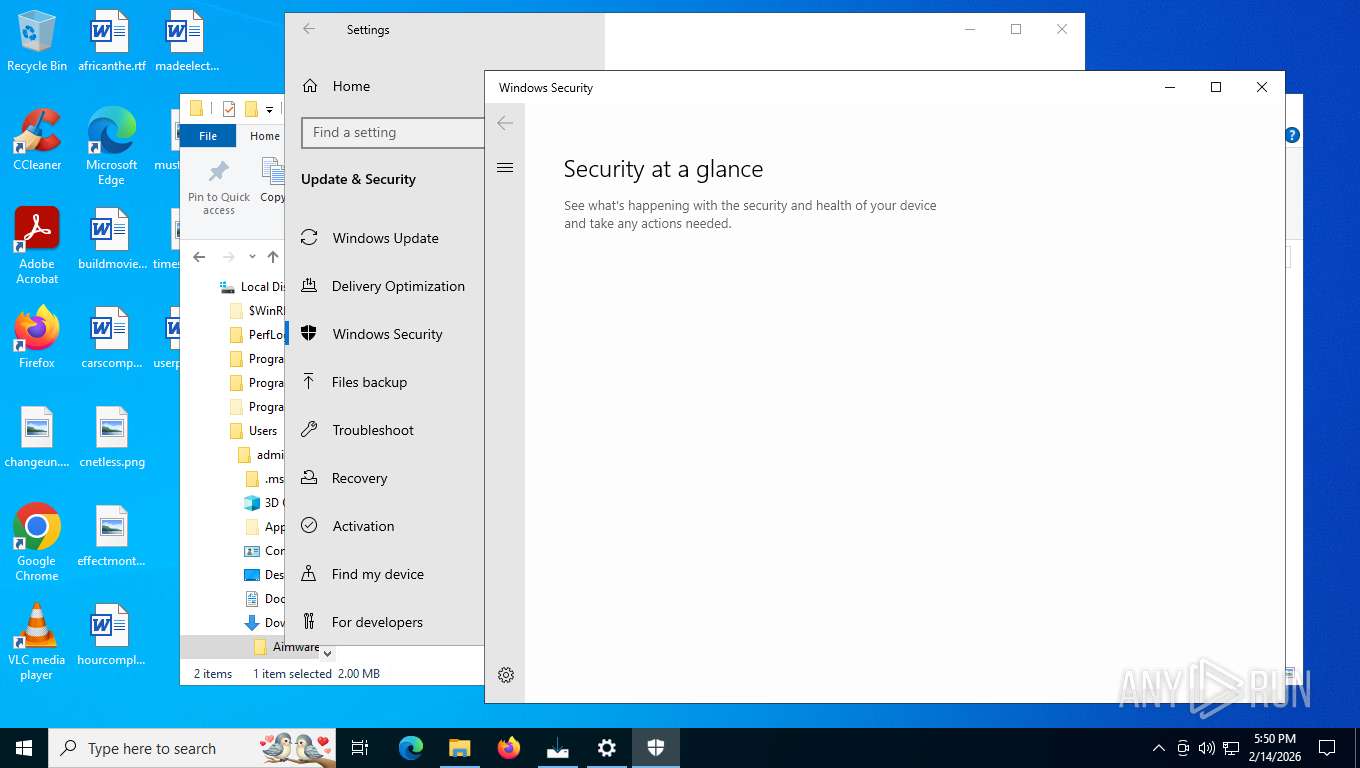Open Google Chrome desktop shortcut
Viewport: 1360px width, 768px height.
(x=37, y=542)
